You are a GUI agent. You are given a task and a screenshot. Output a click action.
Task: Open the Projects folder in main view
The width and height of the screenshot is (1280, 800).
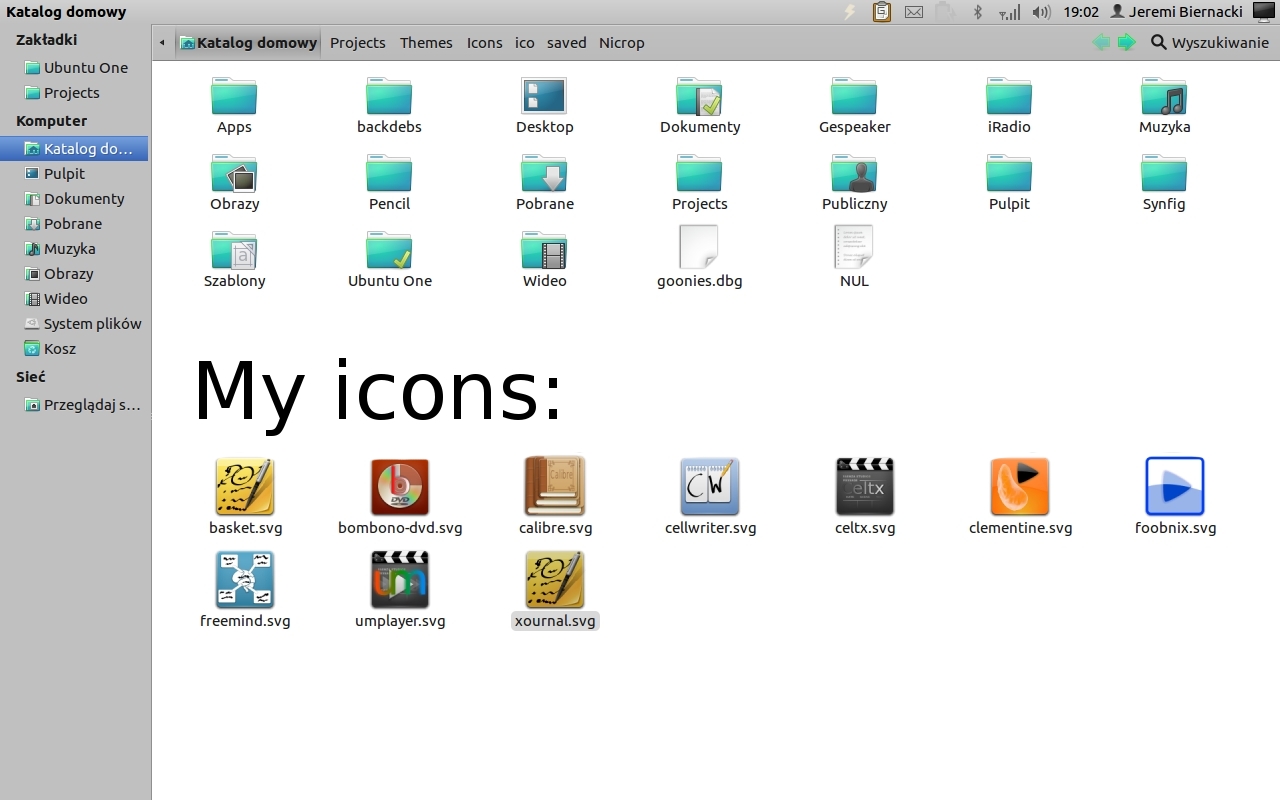point(699,174)
